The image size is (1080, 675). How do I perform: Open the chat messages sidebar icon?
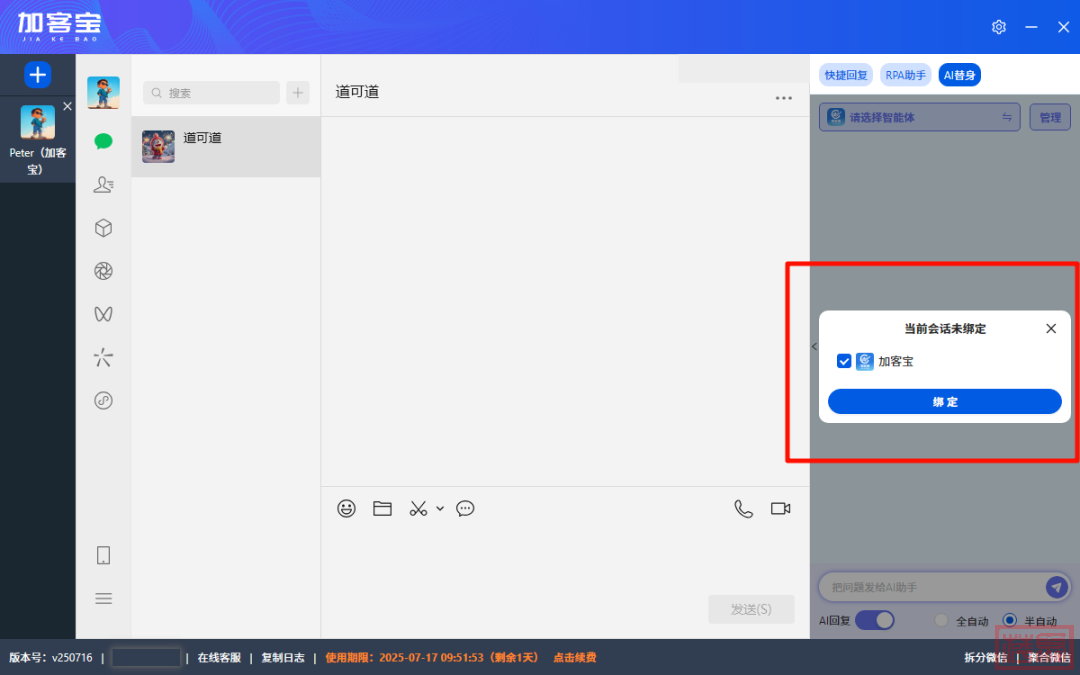coord(103,141)
